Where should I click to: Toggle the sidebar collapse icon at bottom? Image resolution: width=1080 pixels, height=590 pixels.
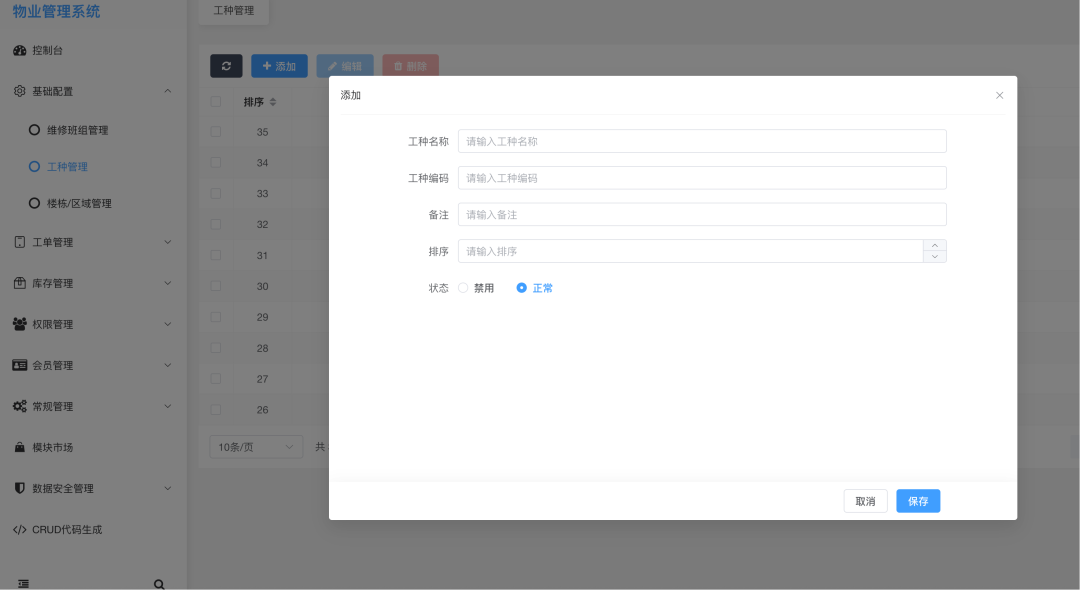tap(23, 584)
